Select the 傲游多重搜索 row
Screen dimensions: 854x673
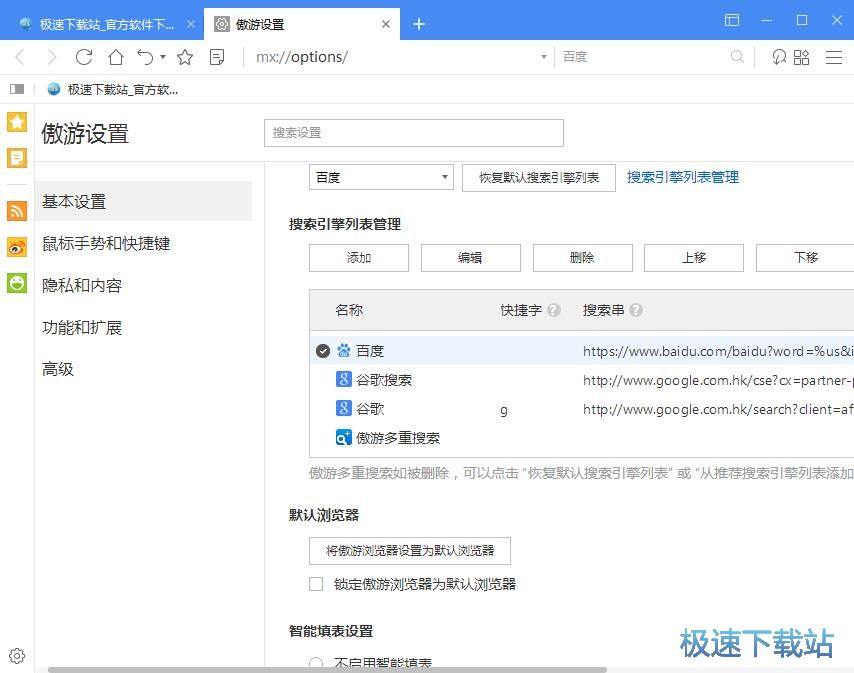582,438
